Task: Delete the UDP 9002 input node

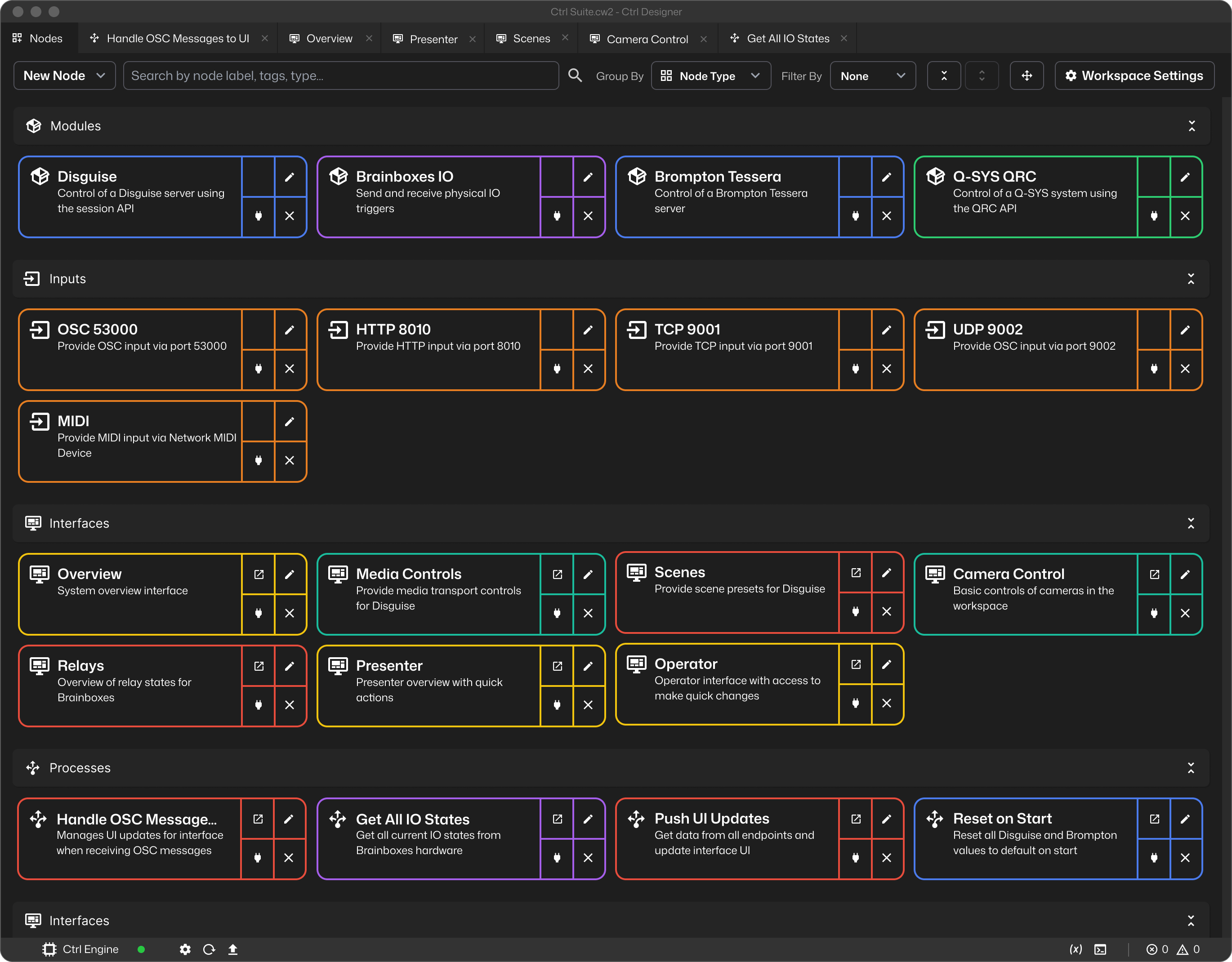Action: (x=1185, y=369)
